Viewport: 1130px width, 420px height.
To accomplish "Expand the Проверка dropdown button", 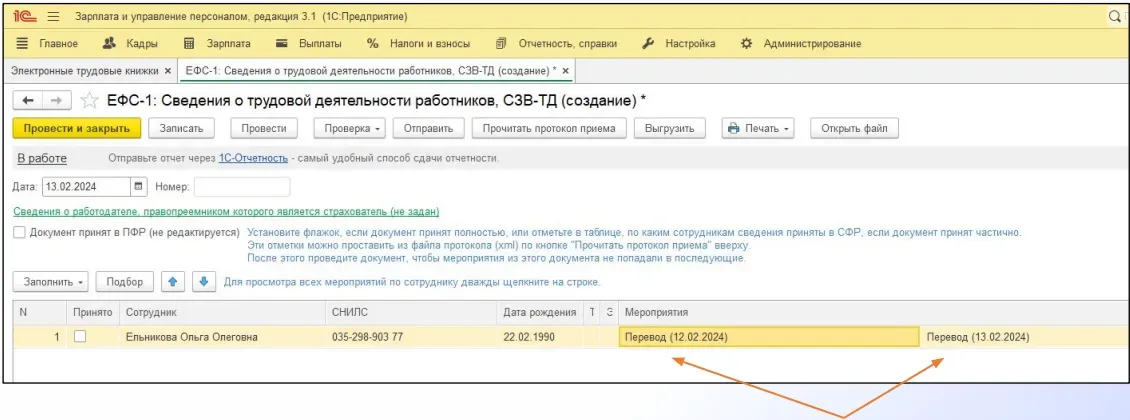I will click(350, 128).
